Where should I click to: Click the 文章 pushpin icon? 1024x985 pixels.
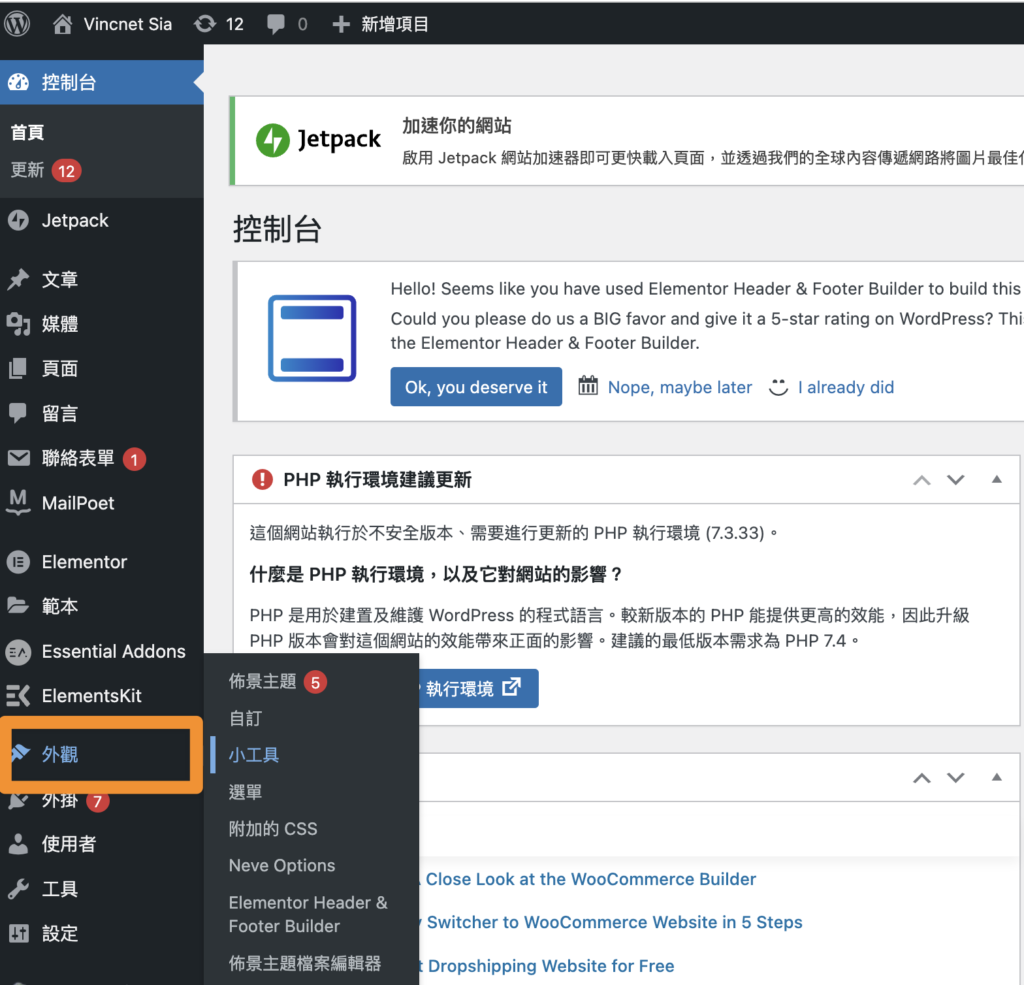pos(18,279)
